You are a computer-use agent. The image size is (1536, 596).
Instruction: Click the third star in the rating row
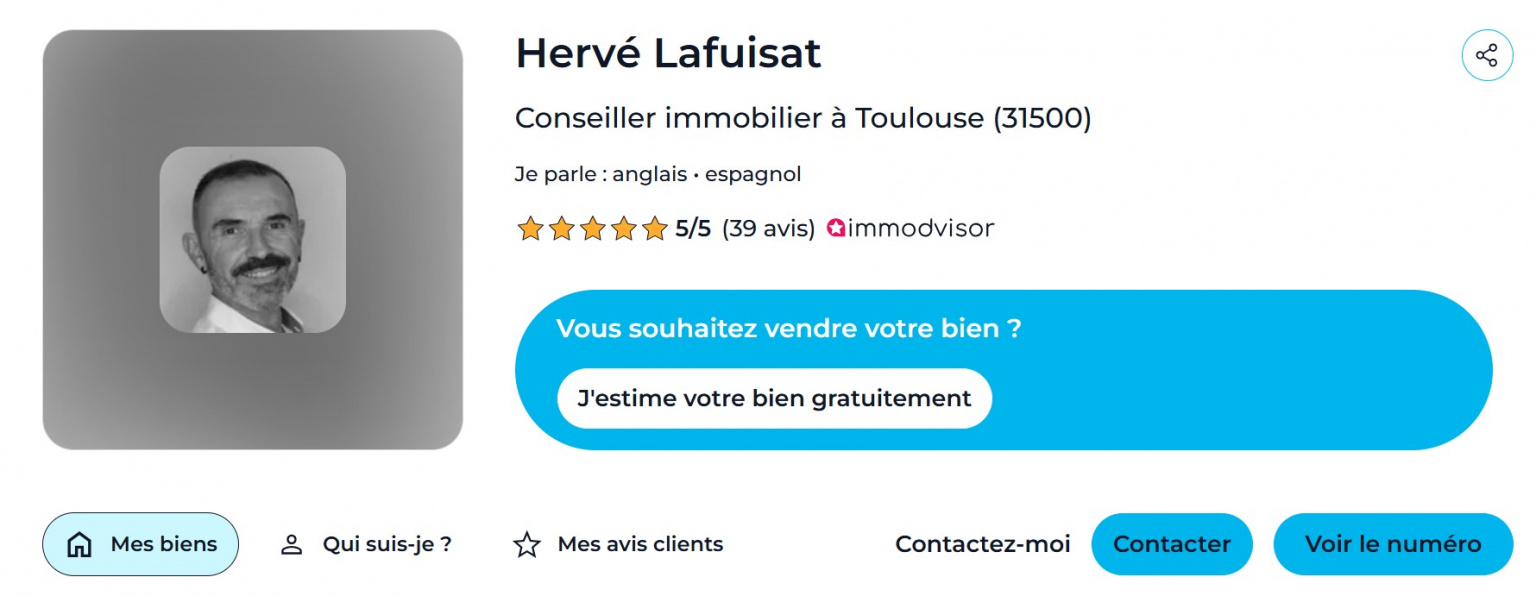[x=594, y=228]
